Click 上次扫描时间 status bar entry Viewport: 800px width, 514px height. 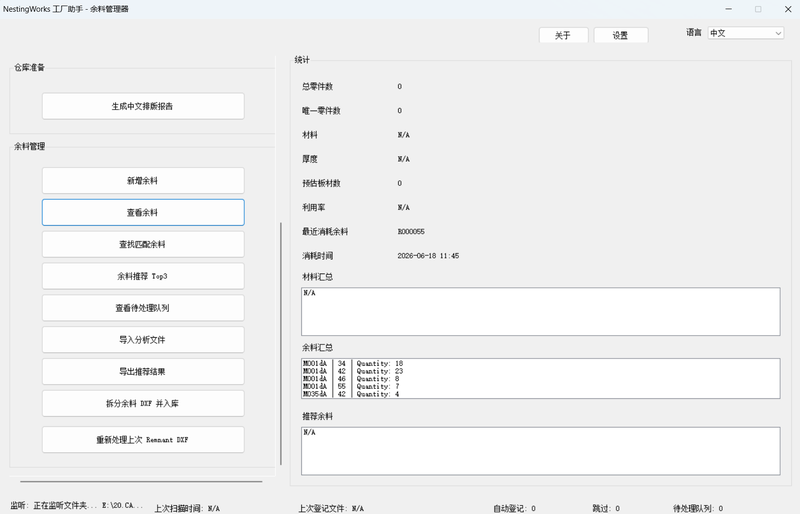pos(187,508)
